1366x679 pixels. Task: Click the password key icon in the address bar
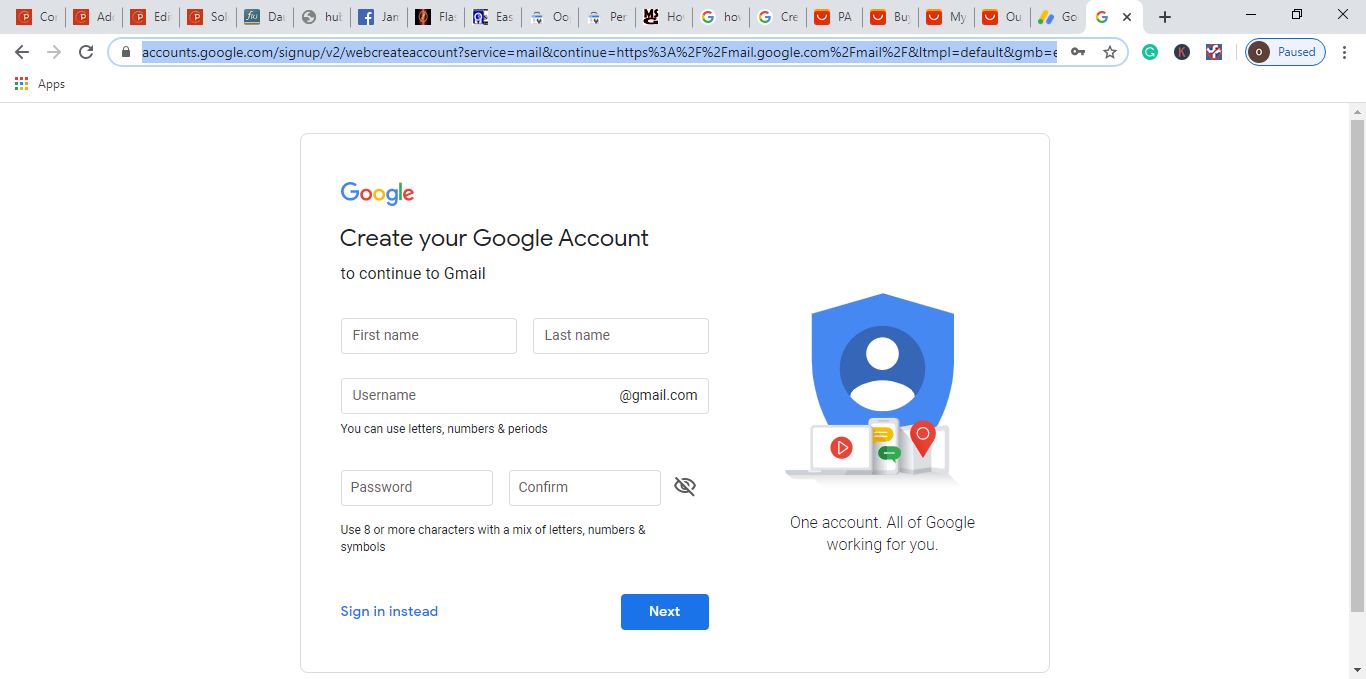(1078, 52)
